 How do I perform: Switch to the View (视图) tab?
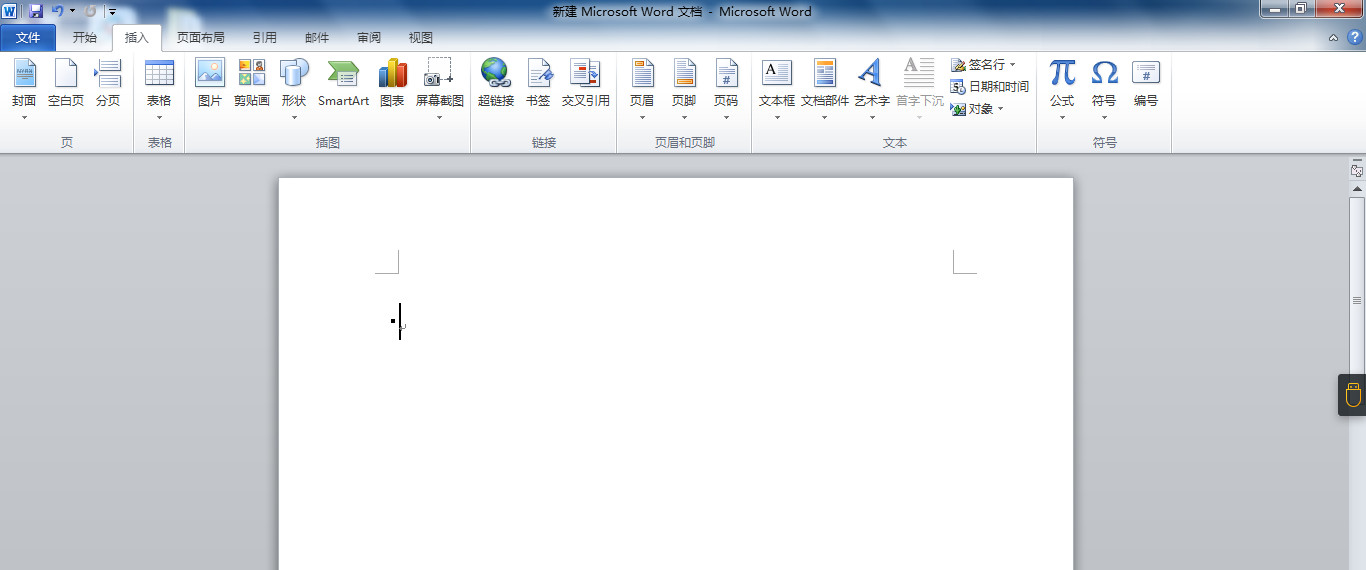tap(421, 38)
